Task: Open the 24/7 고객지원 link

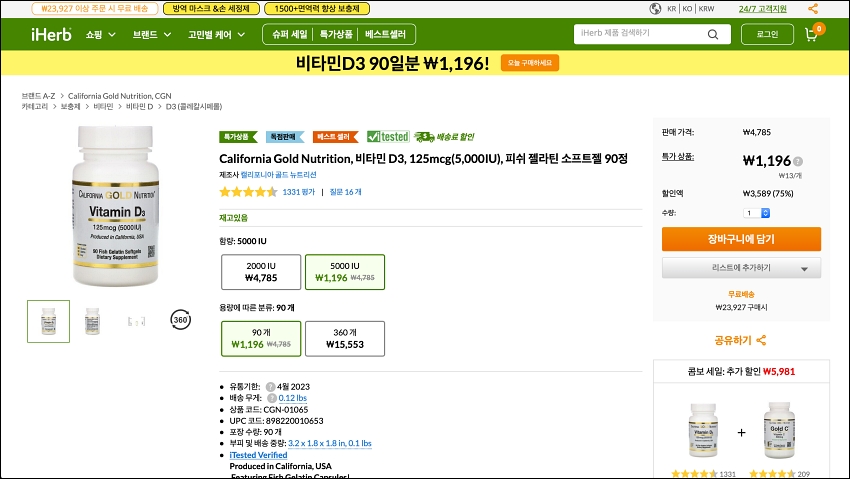Action: pos(762,9)
